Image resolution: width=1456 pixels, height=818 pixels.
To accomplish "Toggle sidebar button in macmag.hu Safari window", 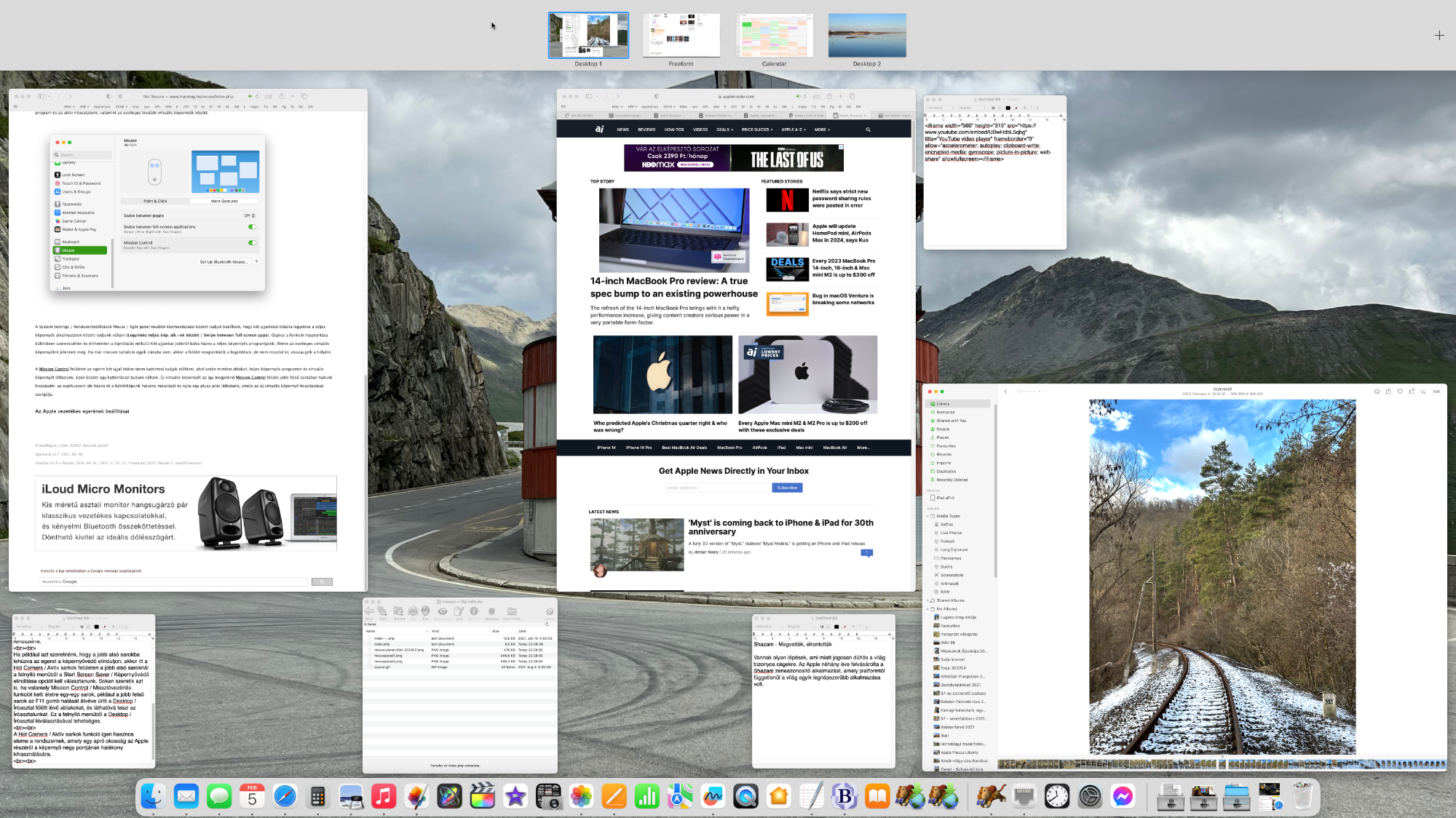I will point(41,96).
